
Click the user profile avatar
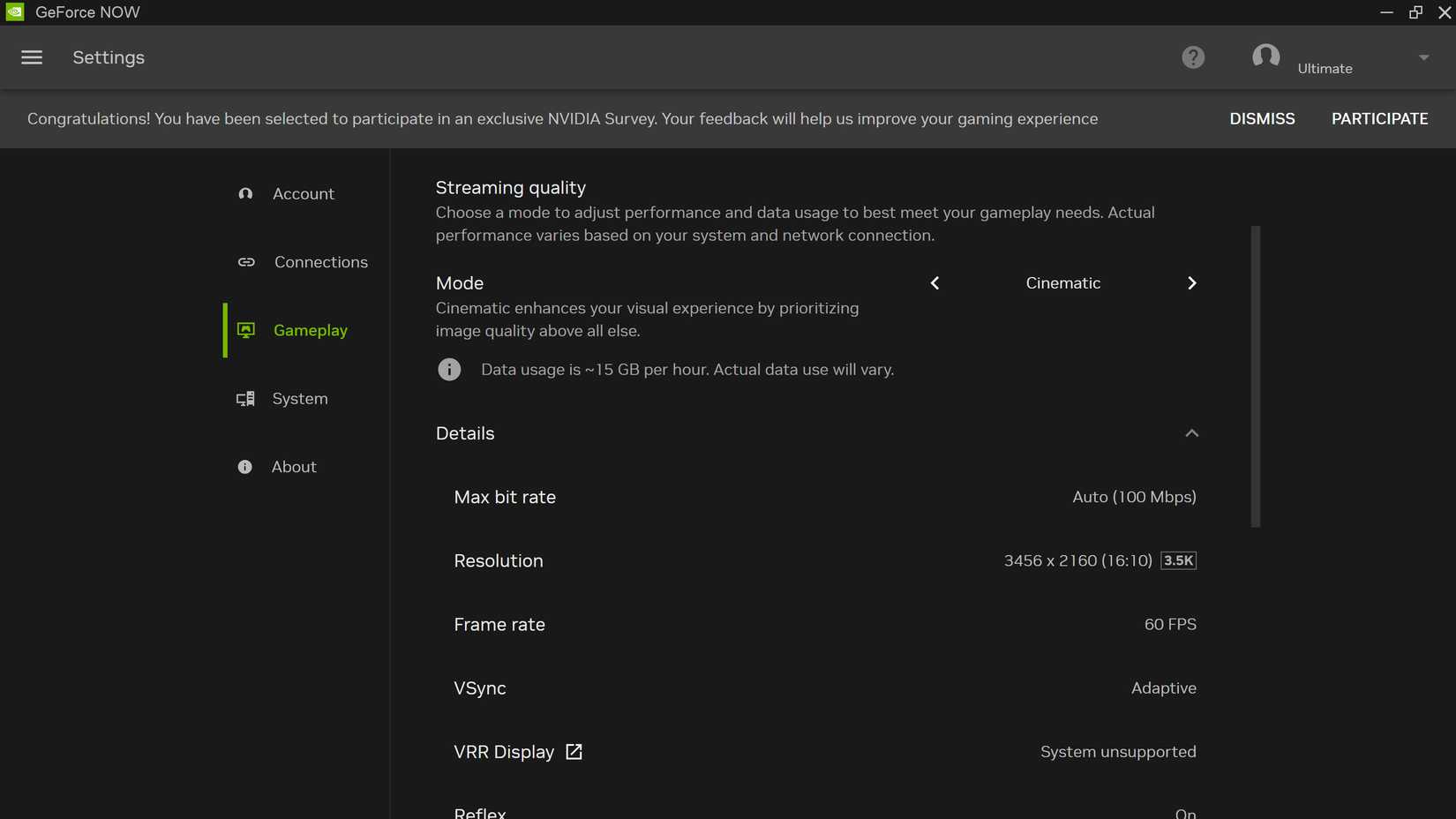pos(1265,56)
